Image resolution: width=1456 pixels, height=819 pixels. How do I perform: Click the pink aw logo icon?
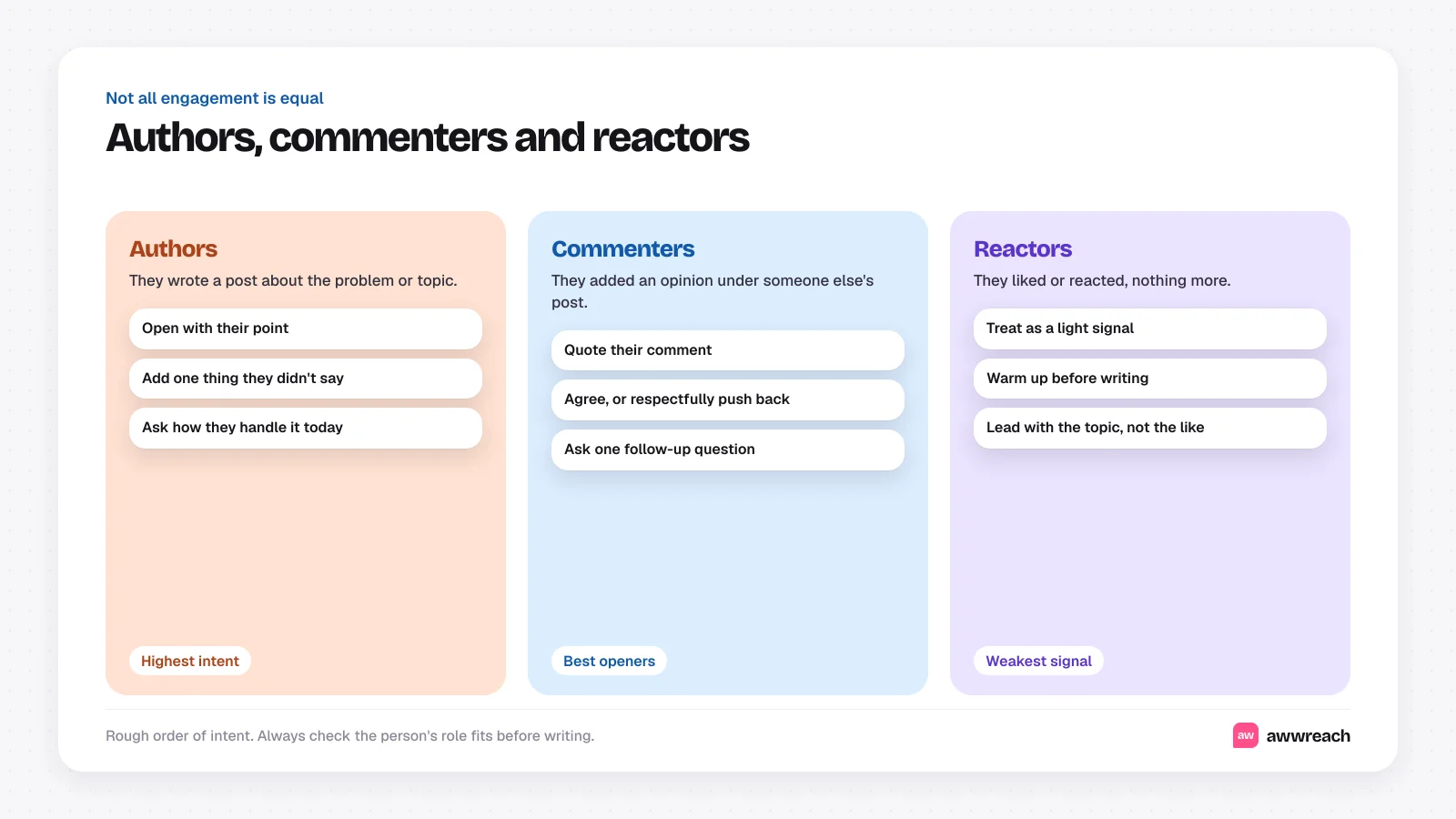click(x=1245, y=735)
